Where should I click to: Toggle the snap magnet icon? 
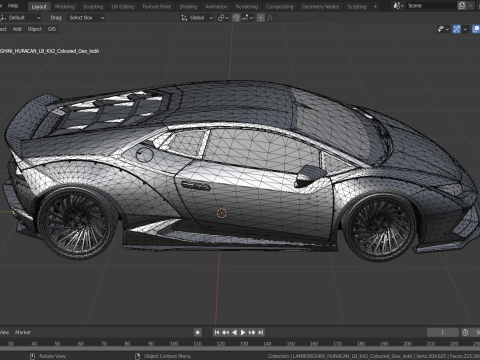[x=236, y=18]
